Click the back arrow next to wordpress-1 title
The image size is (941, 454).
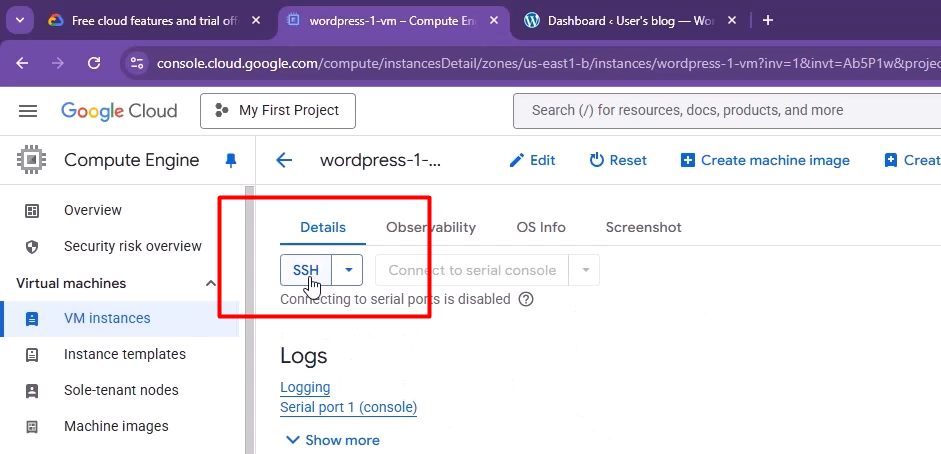coord(284,160)
